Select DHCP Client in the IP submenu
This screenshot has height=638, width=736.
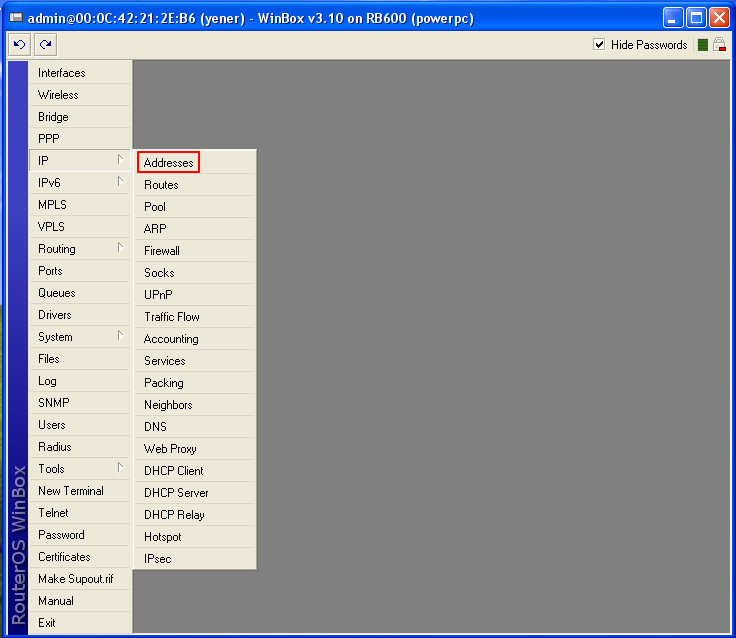pos(195,471)
